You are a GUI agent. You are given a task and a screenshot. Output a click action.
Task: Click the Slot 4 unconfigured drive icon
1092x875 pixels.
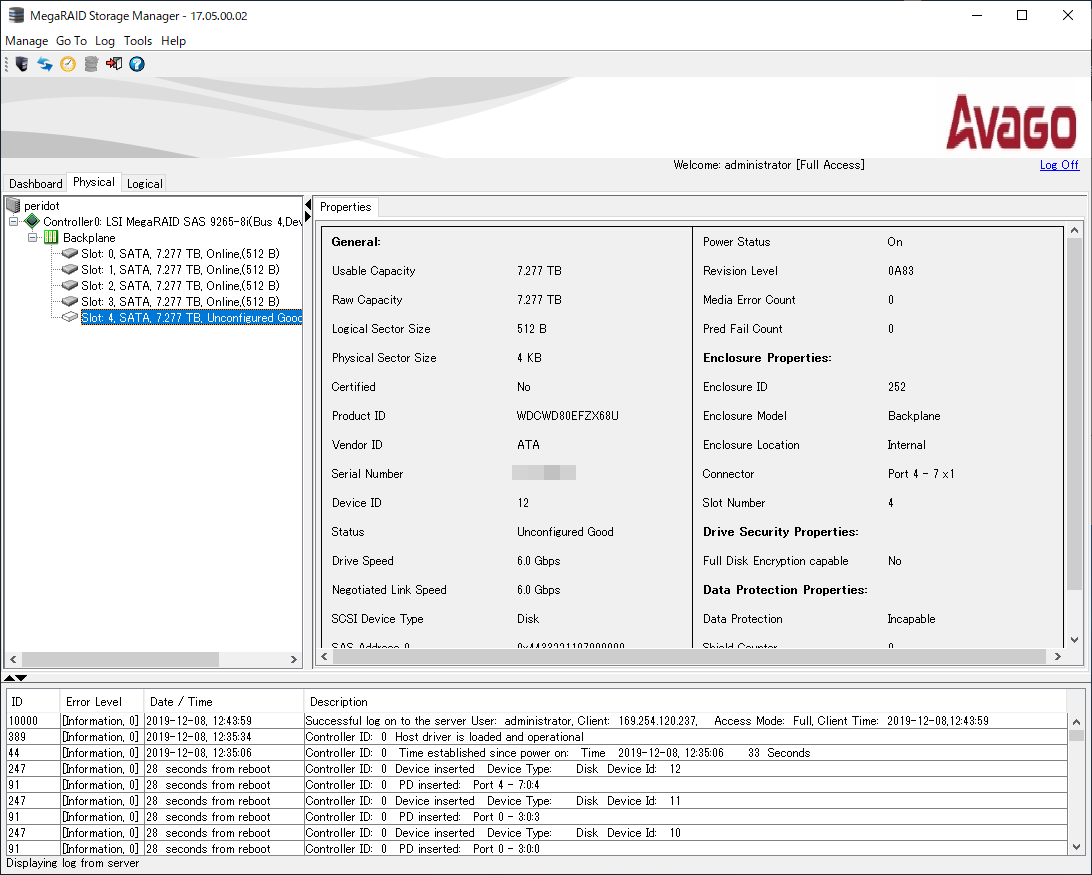pos(70,317)
